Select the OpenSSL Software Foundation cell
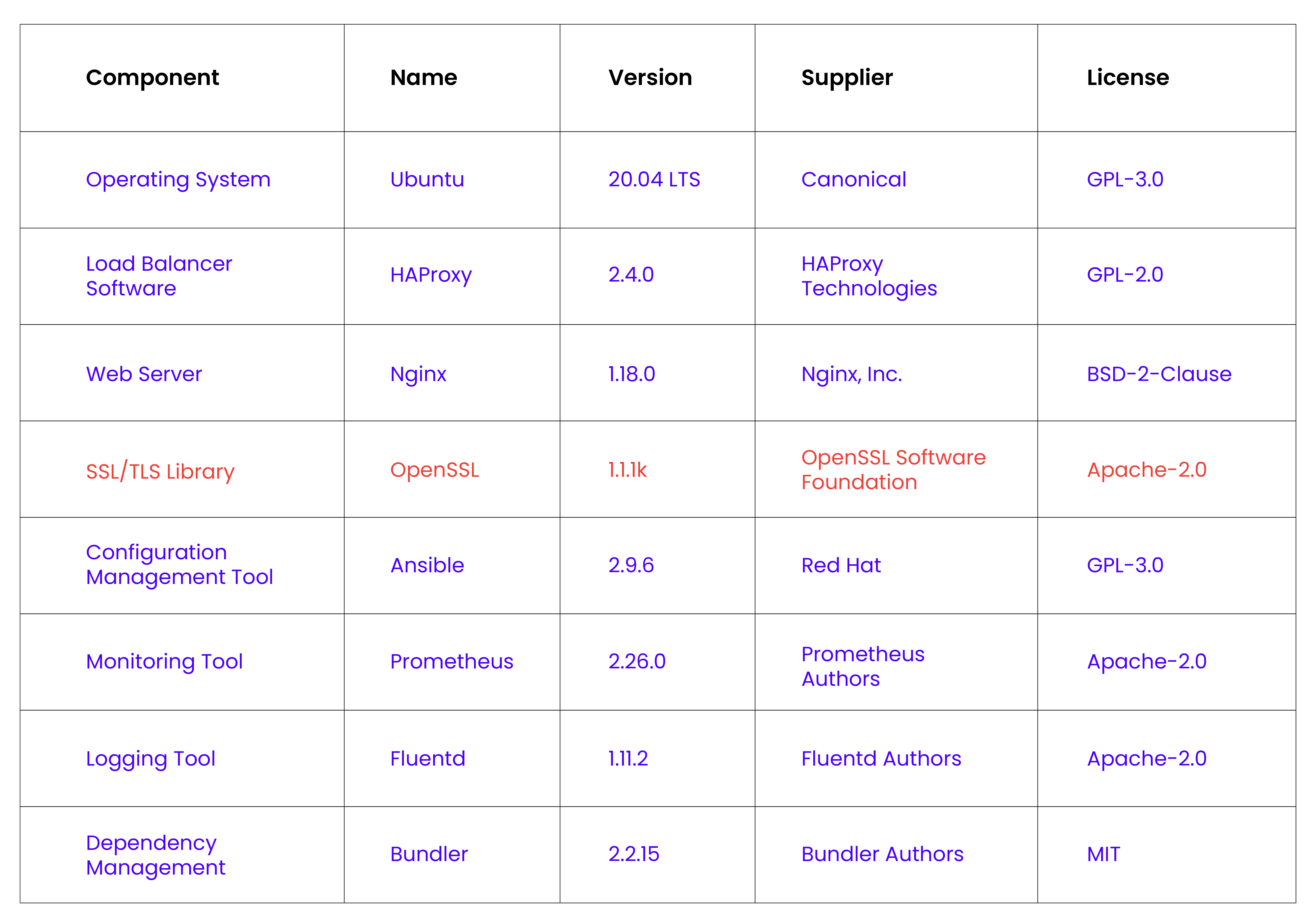The image size is (1316, 923). [x=893, y=469]
